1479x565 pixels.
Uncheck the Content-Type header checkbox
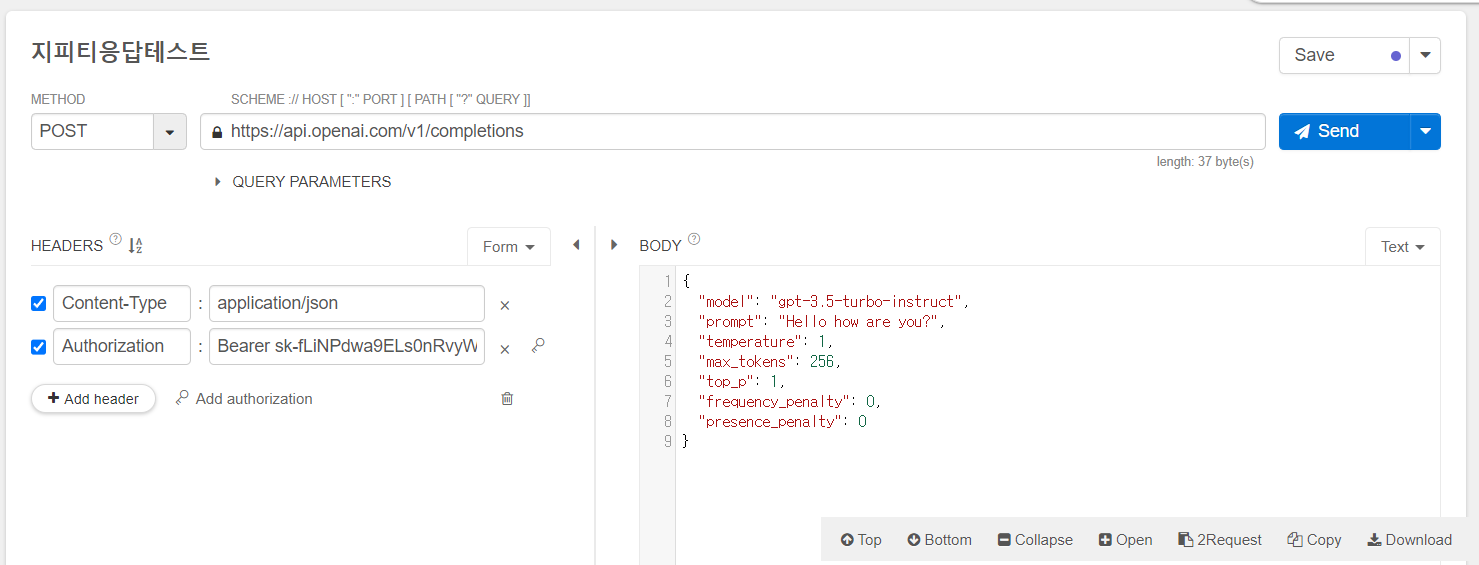coord(39,304)
